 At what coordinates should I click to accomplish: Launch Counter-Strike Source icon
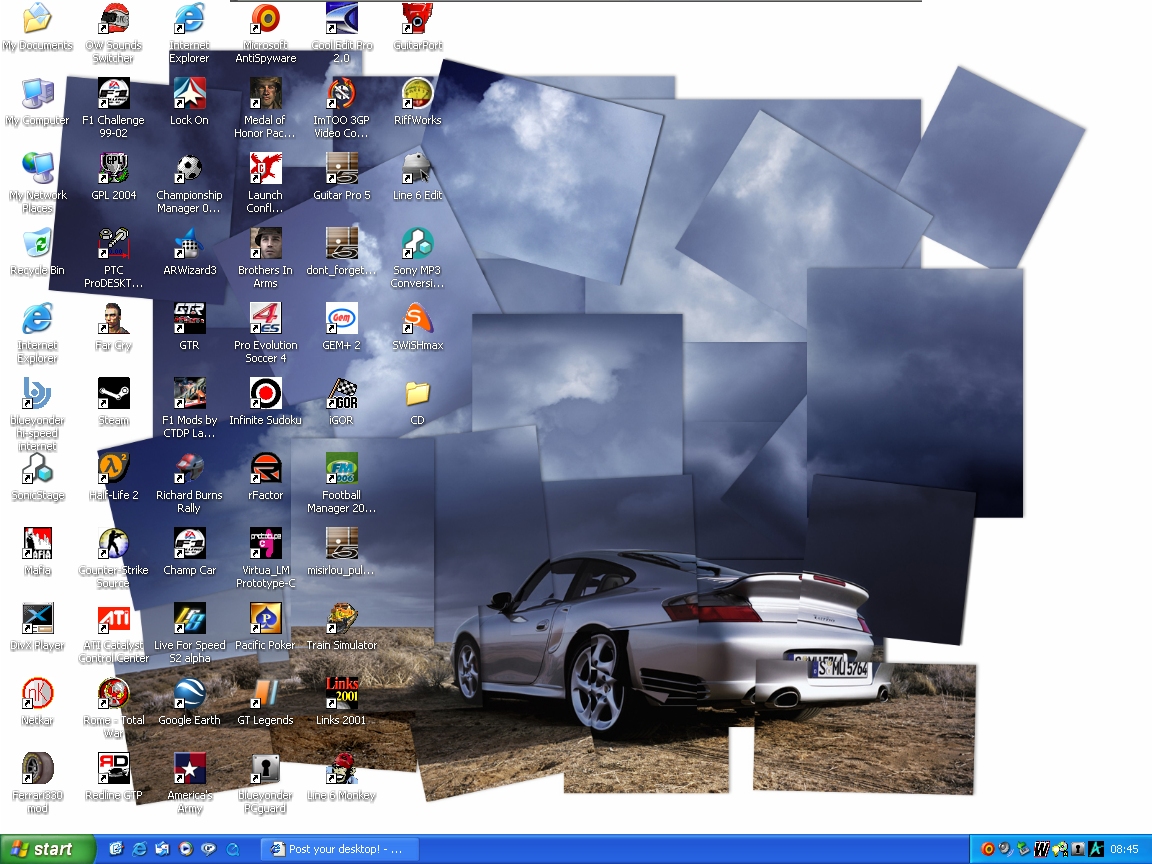[x=114, y=543]
